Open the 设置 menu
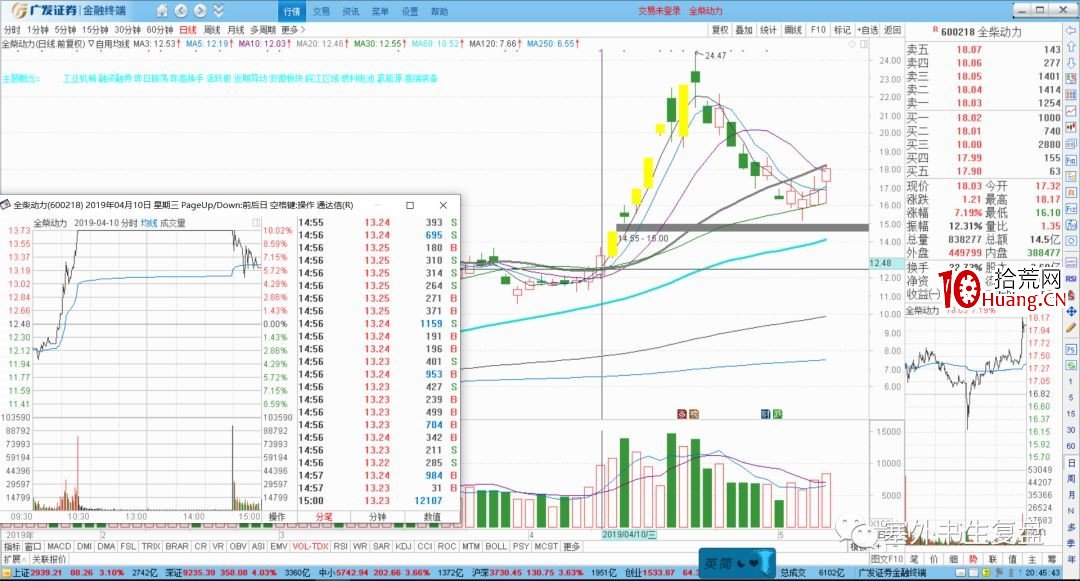This screenshot has height=581, width=1080. click(410, 11)
